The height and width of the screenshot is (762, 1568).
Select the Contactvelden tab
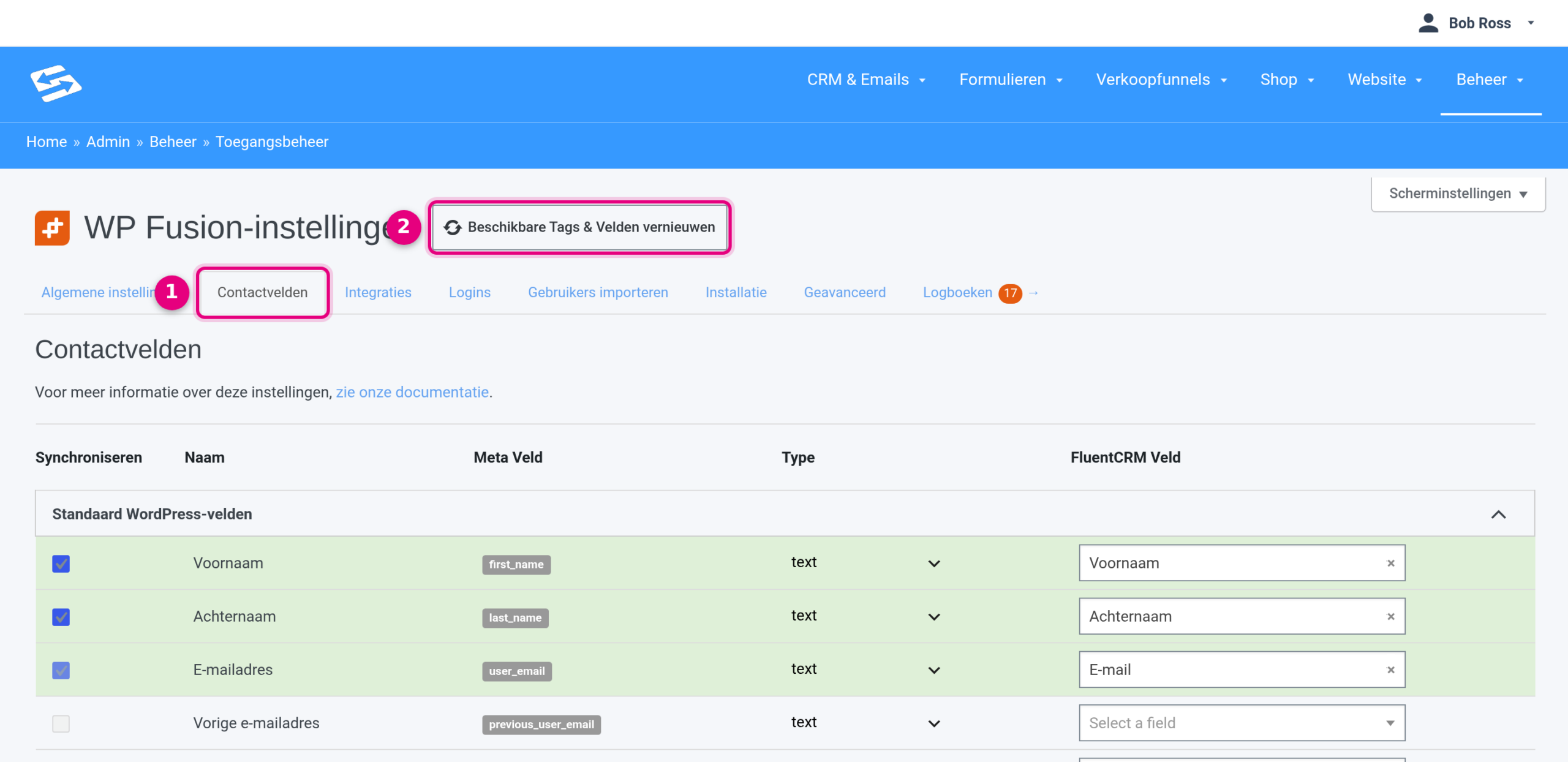(x=263, y=293)
